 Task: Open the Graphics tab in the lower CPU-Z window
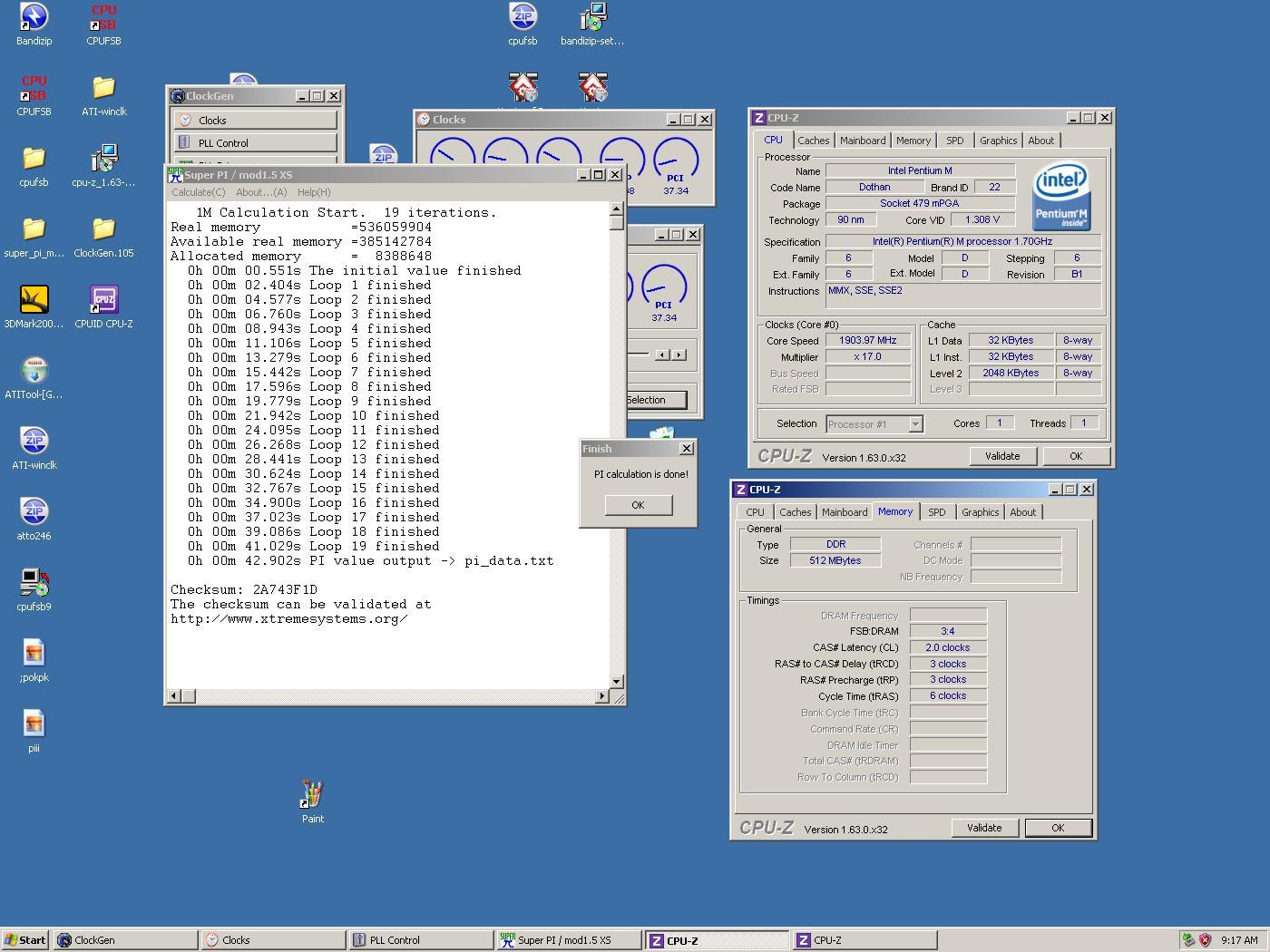click(x=980, y=512)
